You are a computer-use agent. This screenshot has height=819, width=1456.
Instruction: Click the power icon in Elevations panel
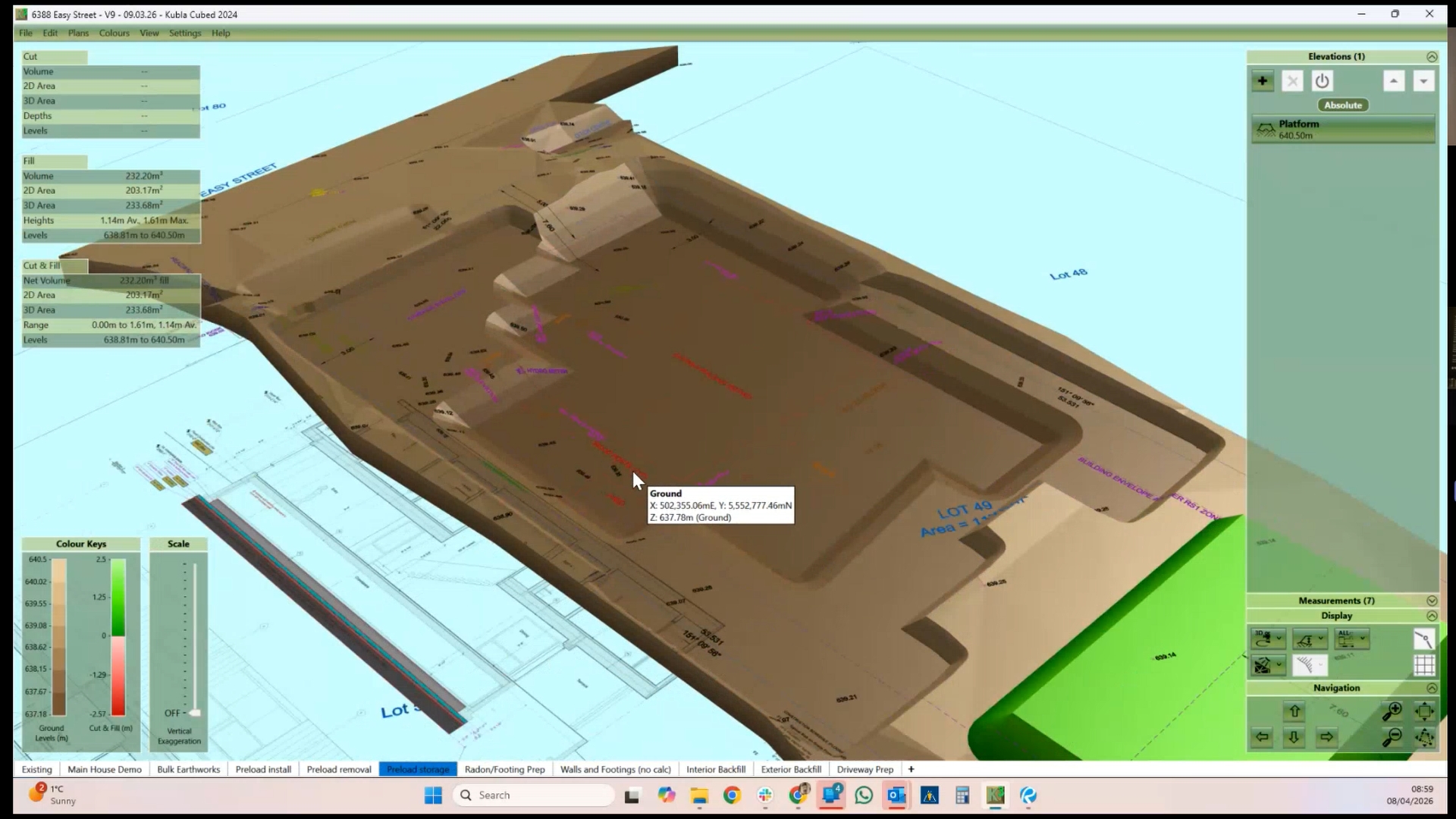click(1322, 81)
